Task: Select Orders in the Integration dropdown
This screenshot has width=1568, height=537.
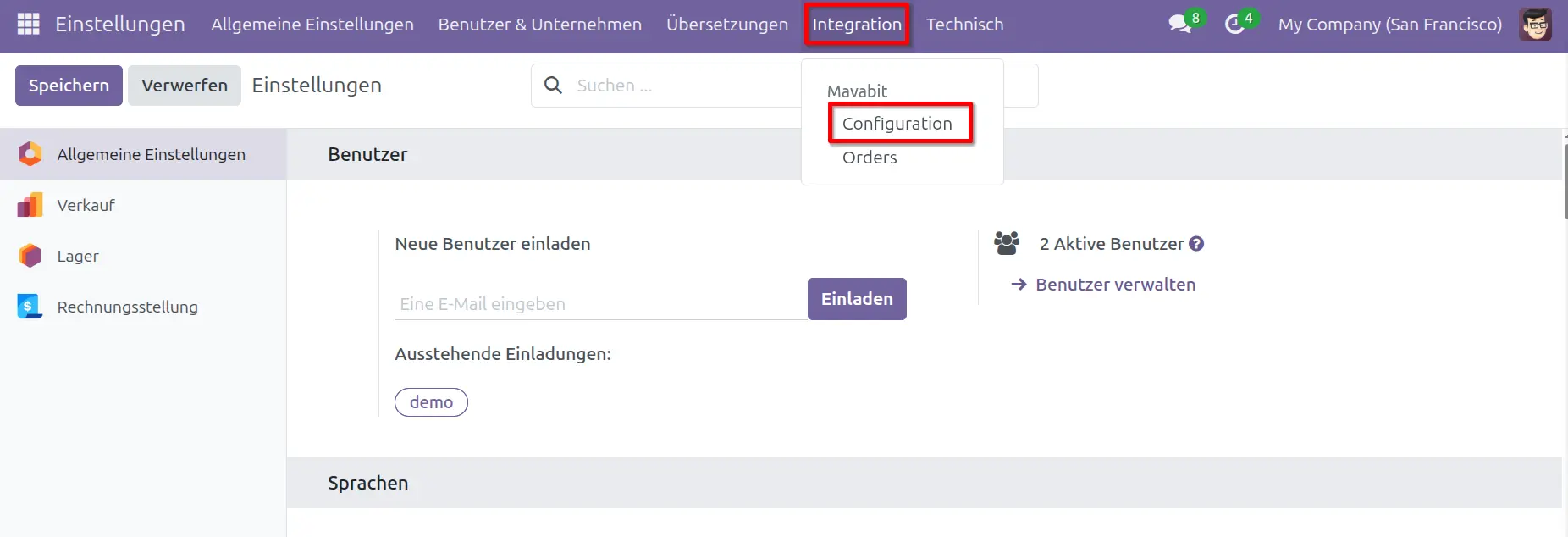Action: (x=869, y=157)
